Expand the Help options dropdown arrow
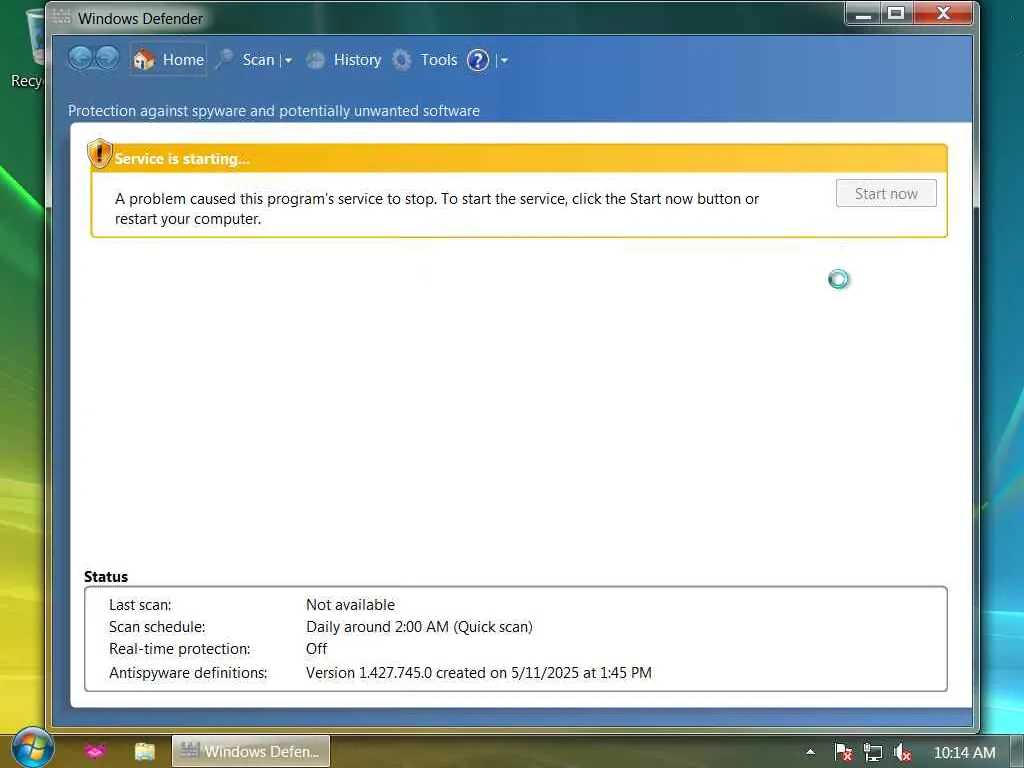1024x768 pixels. 504,61
